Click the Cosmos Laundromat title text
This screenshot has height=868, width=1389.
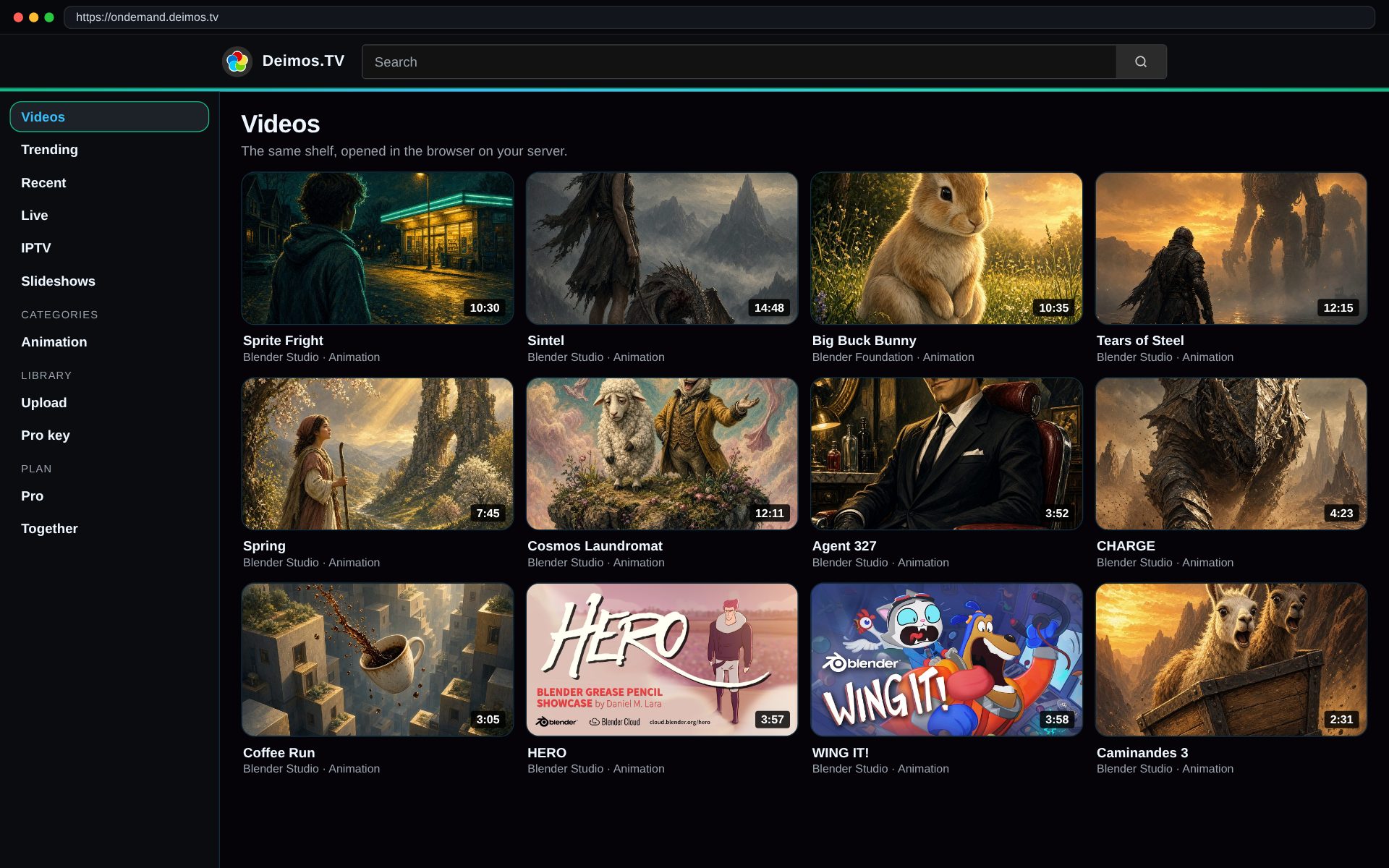pos(595,545)
